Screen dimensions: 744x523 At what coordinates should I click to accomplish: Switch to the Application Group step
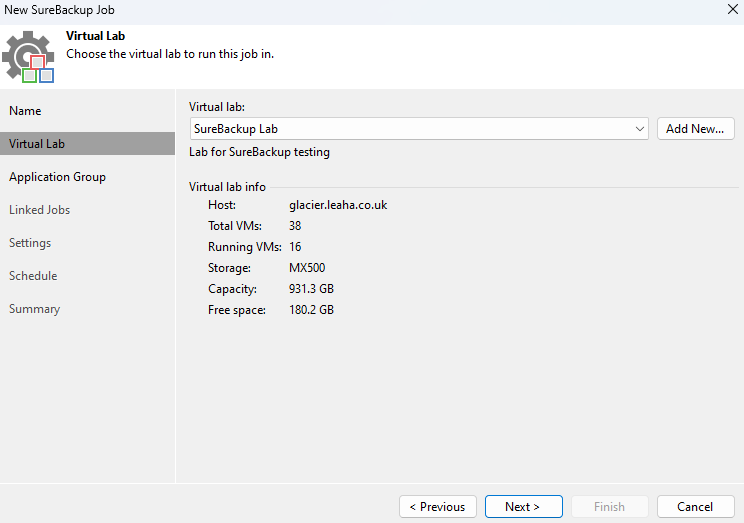click(57, 177)
